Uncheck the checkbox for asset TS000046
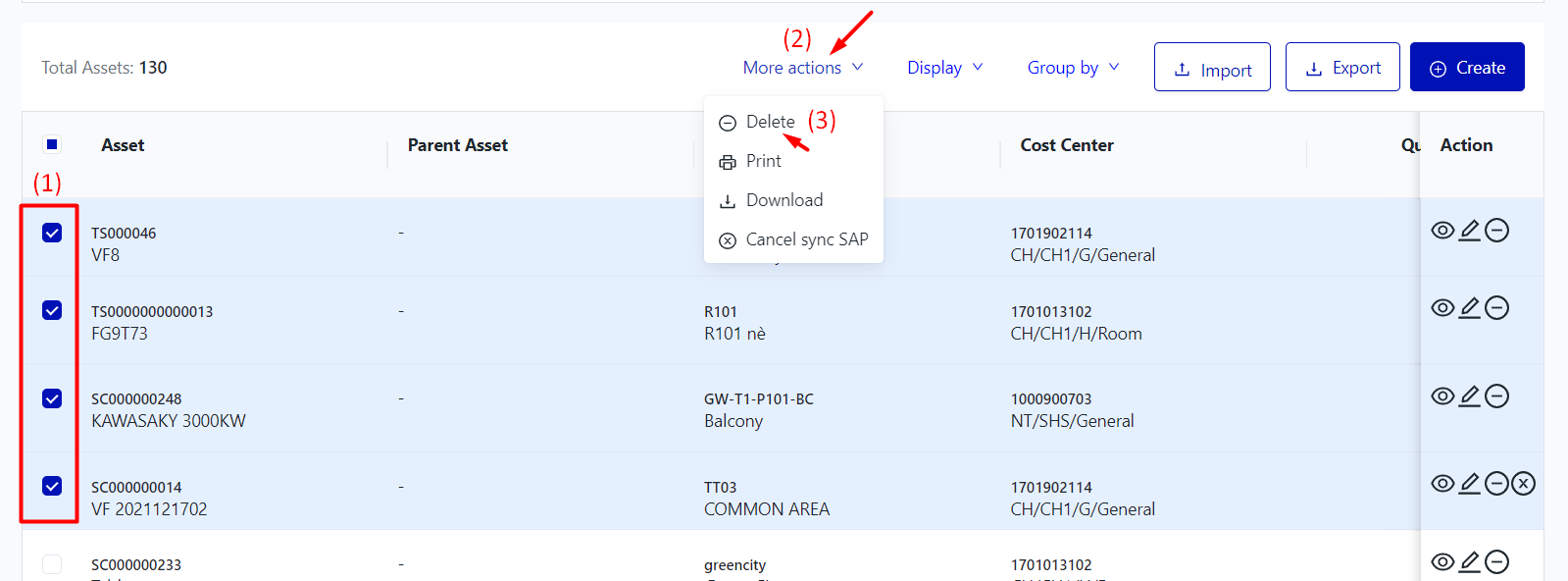Viewport: 1568px width, 581px height. (x=52, y=233)
